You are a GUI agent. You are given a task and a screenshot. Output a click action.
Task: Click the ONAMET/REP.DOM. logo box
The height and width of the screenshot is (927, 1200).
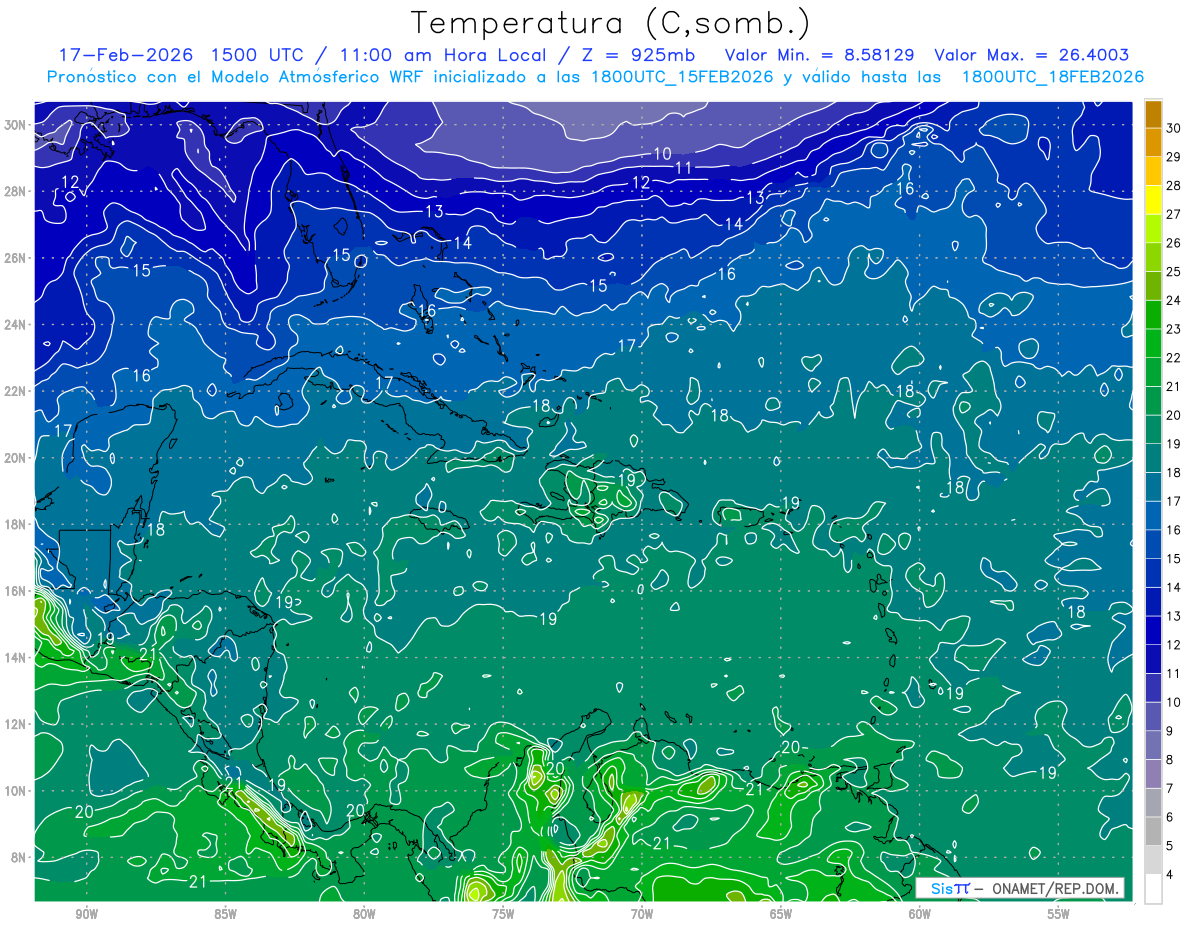(x=1021, y=889)
